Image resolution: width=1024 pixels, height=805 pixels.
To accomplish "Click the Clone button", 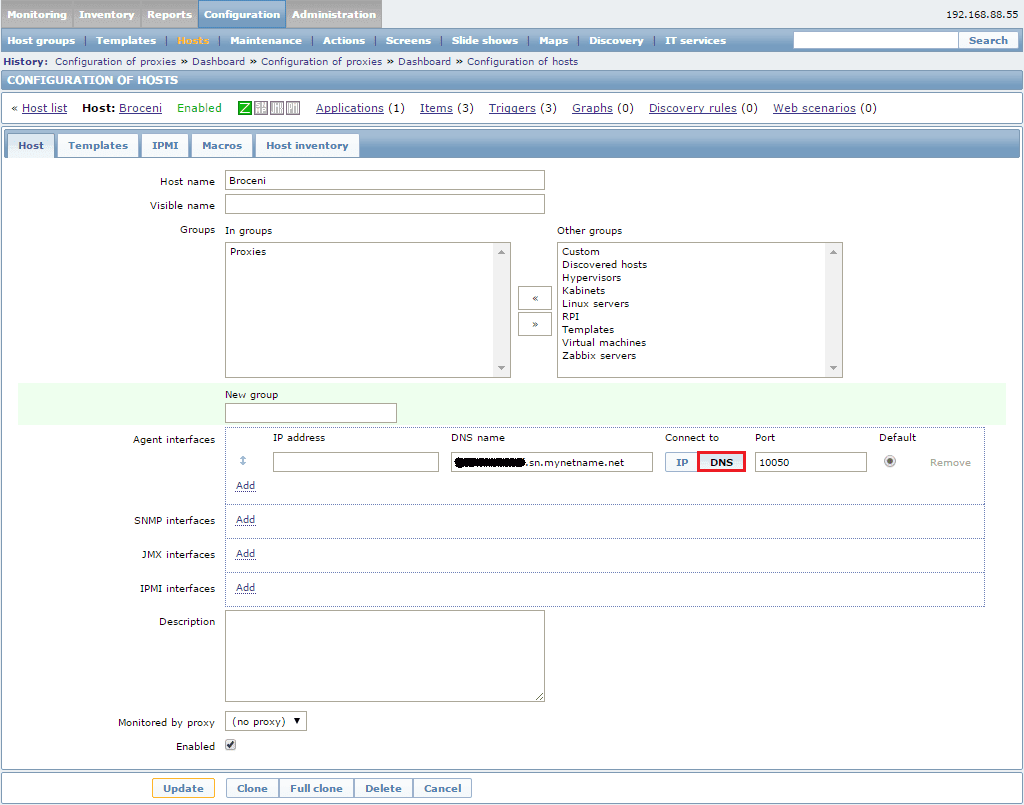I will [252, 788].
